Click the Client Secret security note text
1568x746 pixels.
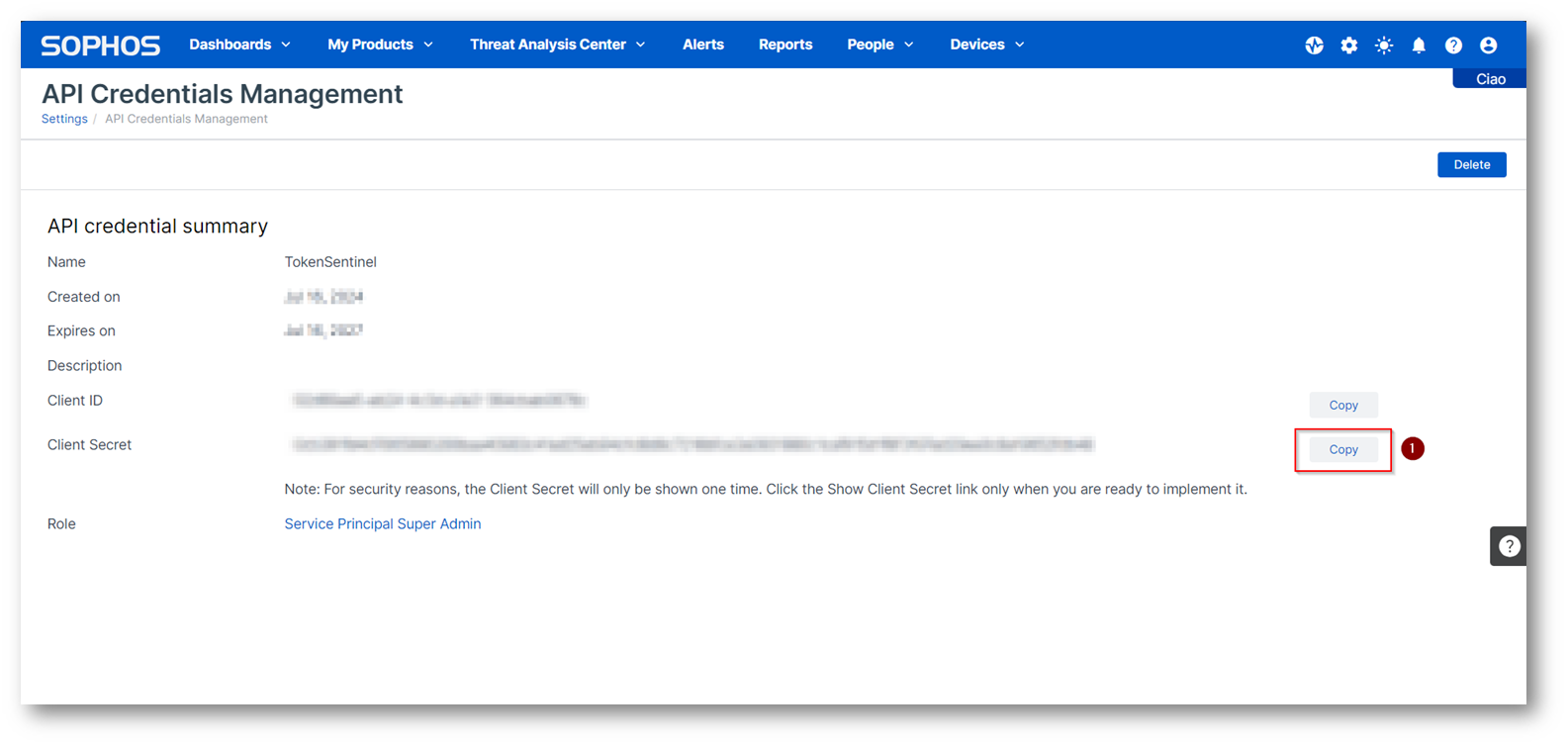[766, 490]
